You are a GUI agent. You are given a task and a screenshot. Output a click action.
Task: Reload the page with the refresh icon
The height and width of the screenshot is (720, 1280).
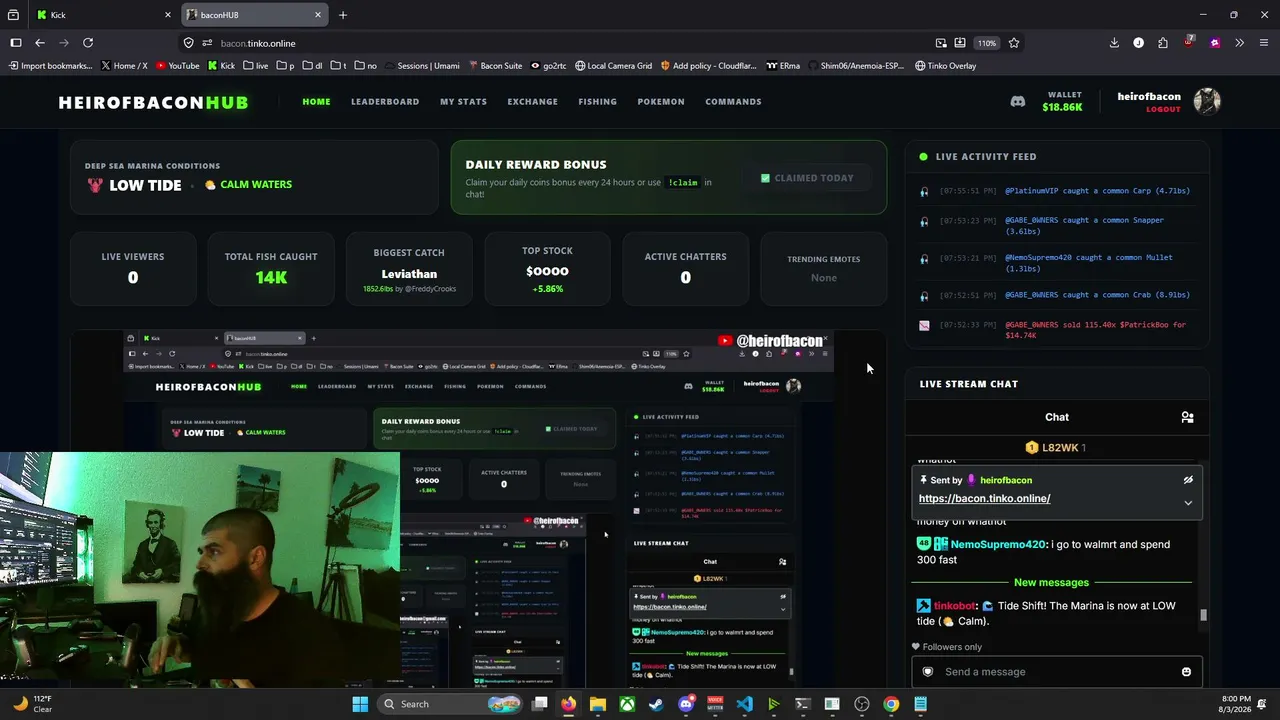(88, 43)
